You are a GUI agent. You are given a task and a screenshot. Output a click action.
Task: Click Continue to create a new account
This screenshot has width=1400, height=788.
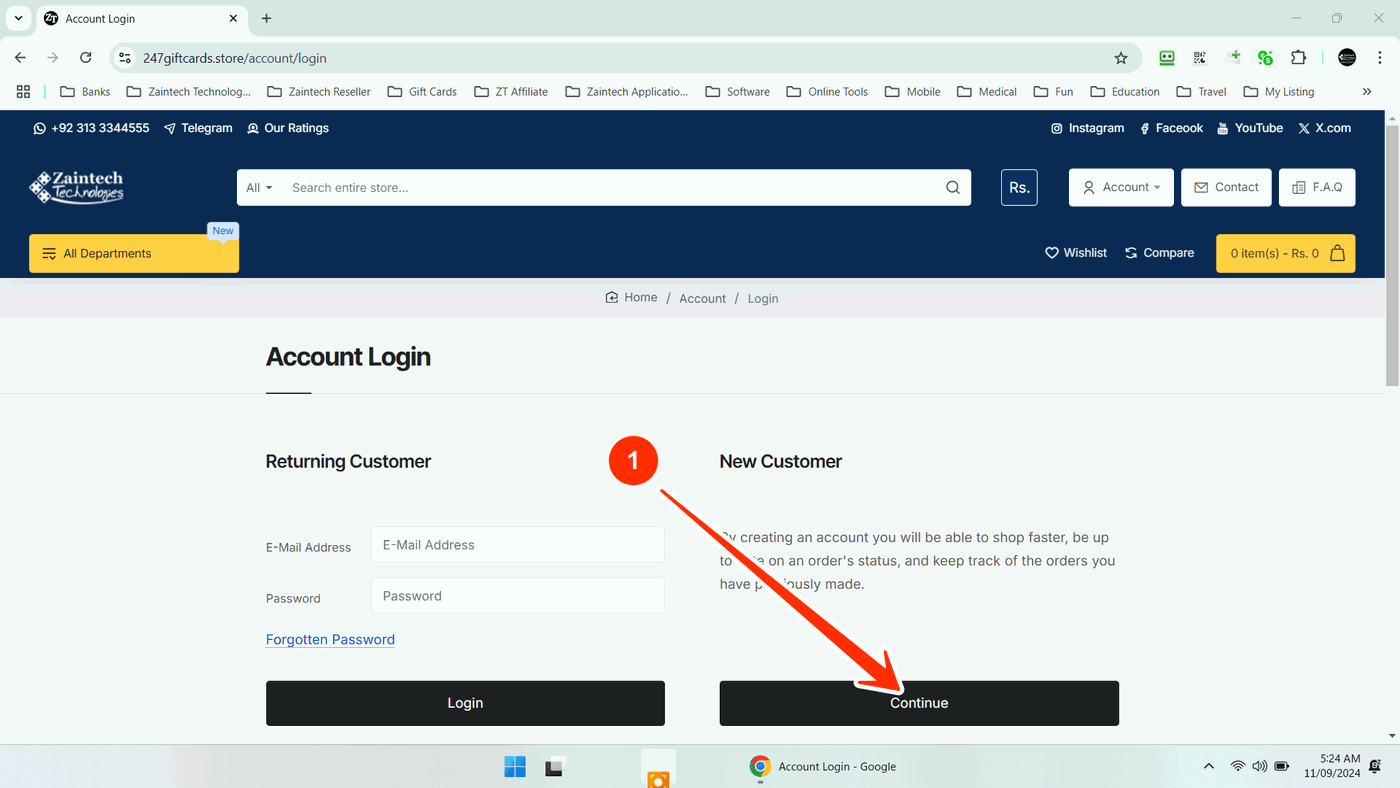coord(919,703)
